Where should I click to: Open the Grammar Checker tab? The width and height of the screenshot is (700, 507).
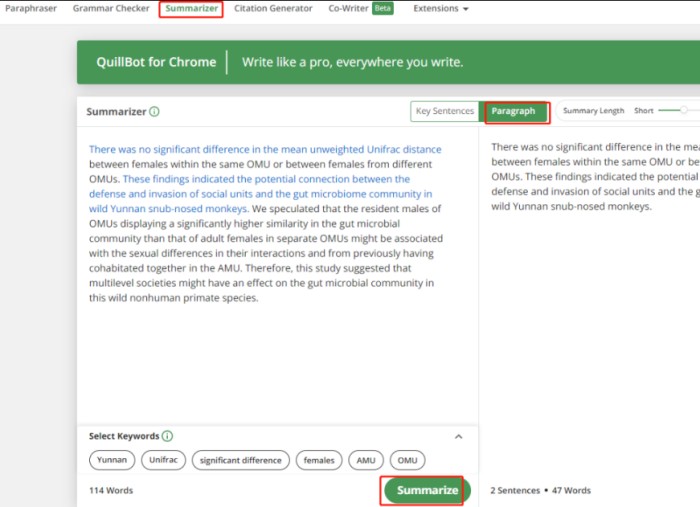(111, 8)
